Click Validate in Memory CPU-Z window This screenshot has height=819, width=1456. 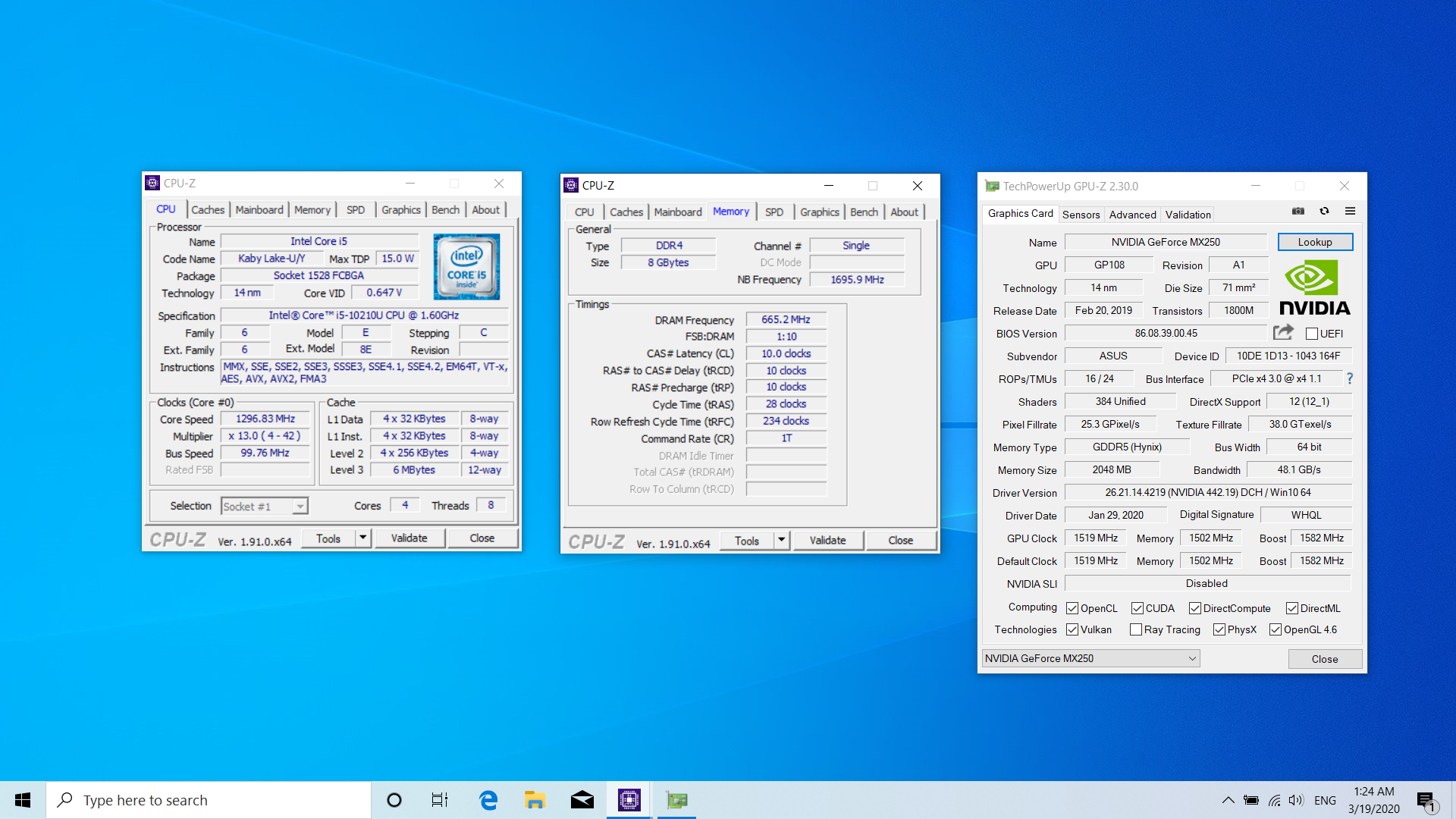tap(828, 540)
